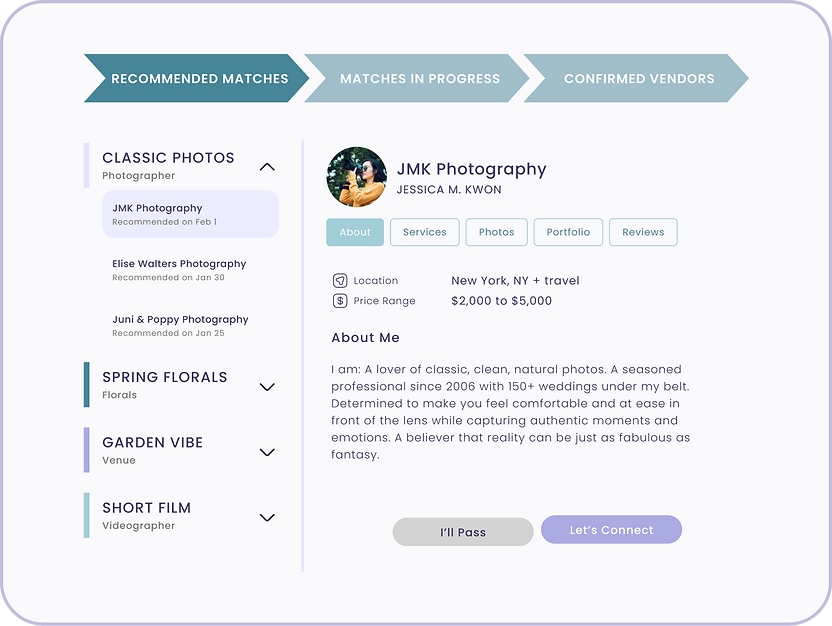The height and width of the screenshot is (626, 832).
Task: Click the Matches In Progress chevron banner
Action: pos(420,78)
